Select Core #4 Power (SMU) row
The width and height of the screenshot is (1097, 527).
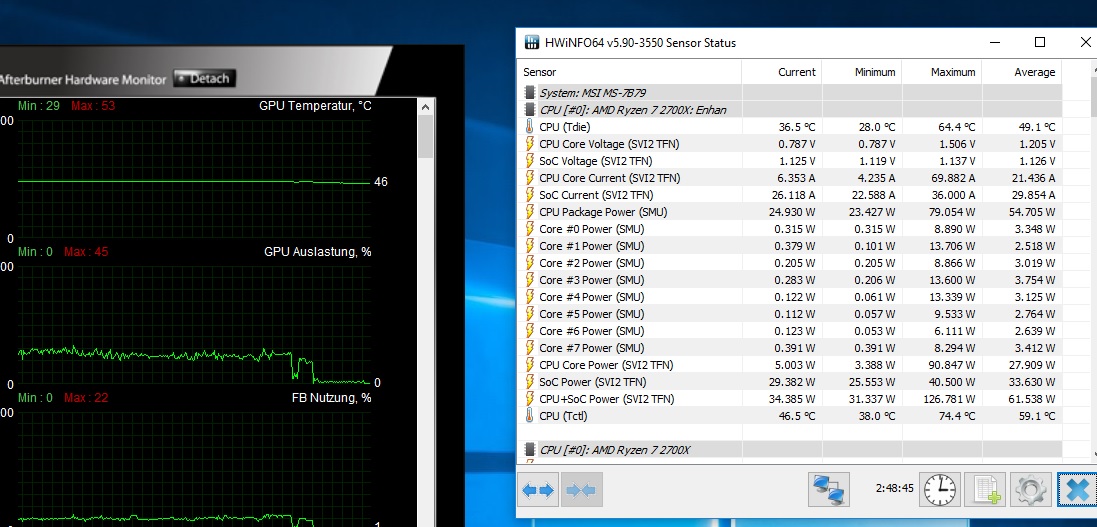(791, 297)
